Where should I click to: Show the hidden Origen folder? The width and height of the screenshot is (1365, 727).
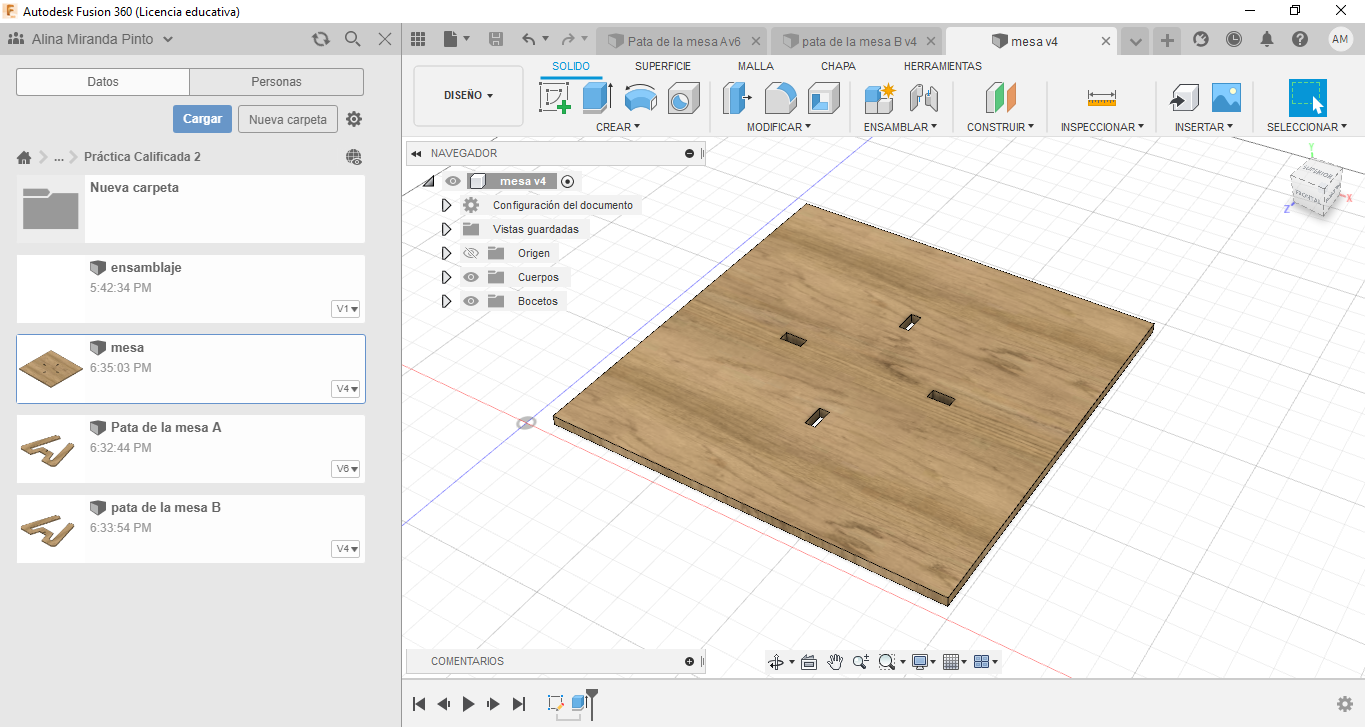[471, 253]
